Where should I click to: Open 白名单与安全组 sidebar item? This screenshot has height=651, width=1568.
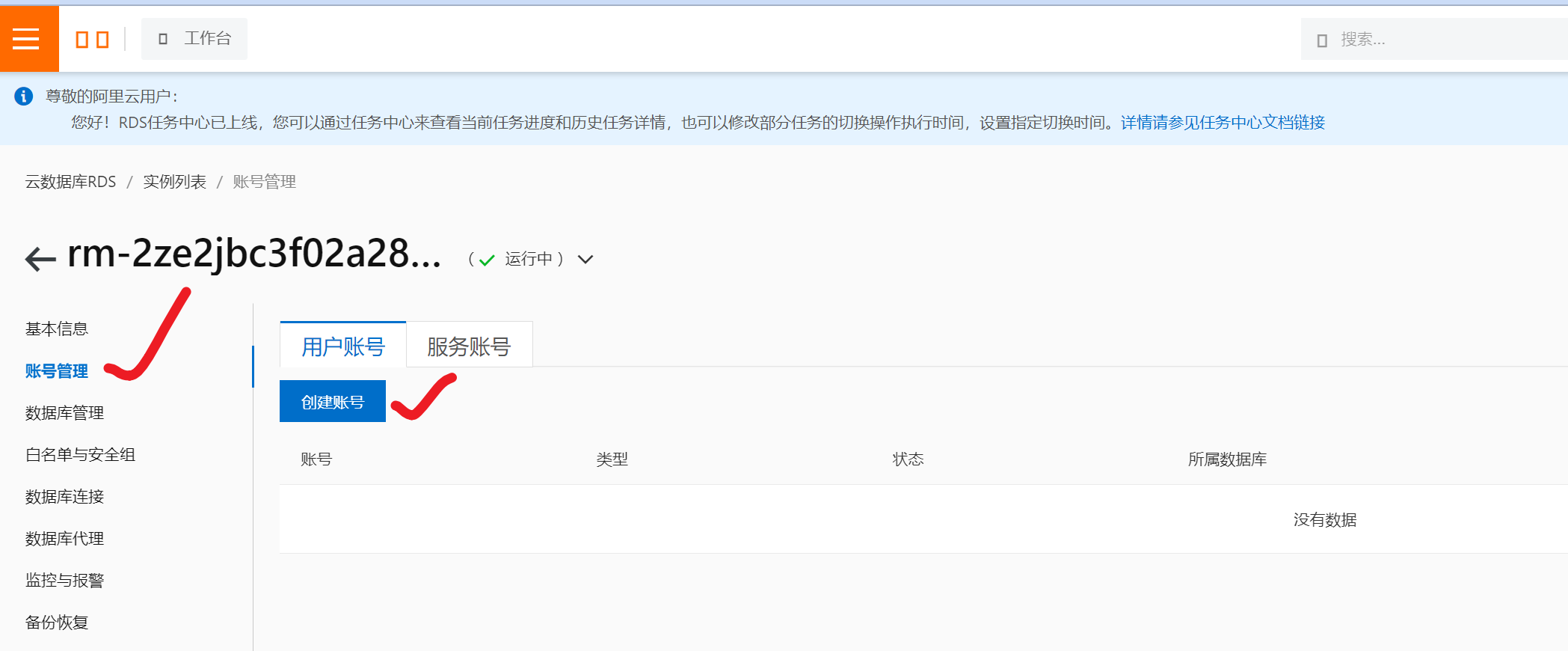(80, 454)
